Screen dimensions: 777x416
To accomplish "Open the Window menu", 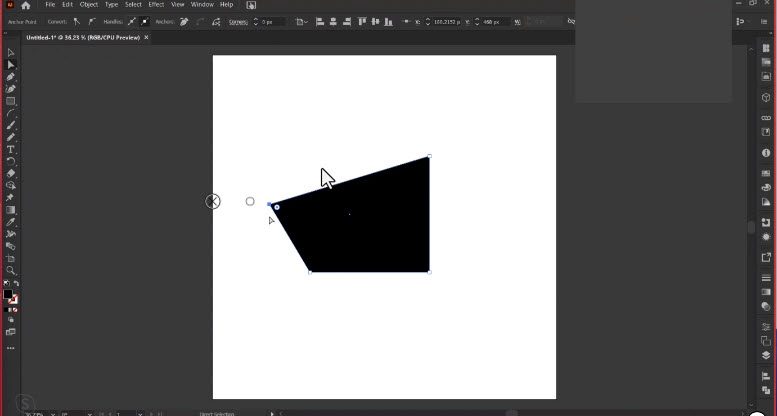I will click(x=202, y=4).
